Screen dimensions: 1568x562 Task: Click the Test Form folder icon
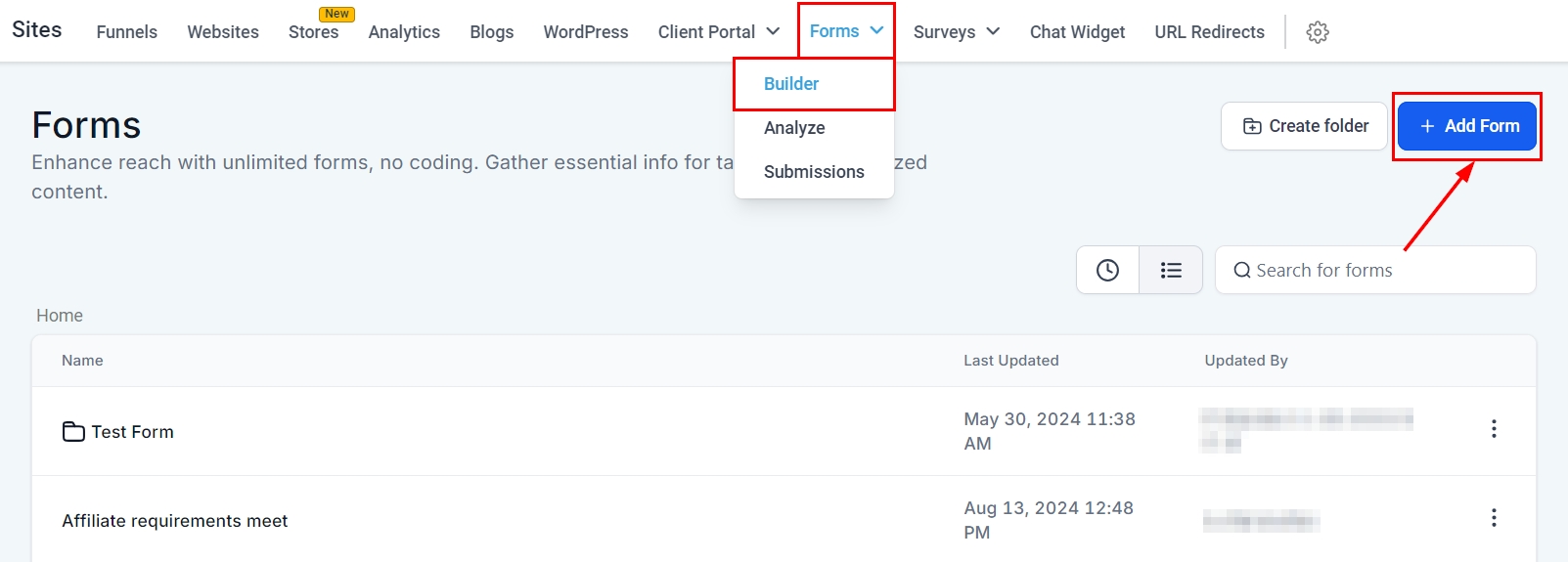click(73, 432)
